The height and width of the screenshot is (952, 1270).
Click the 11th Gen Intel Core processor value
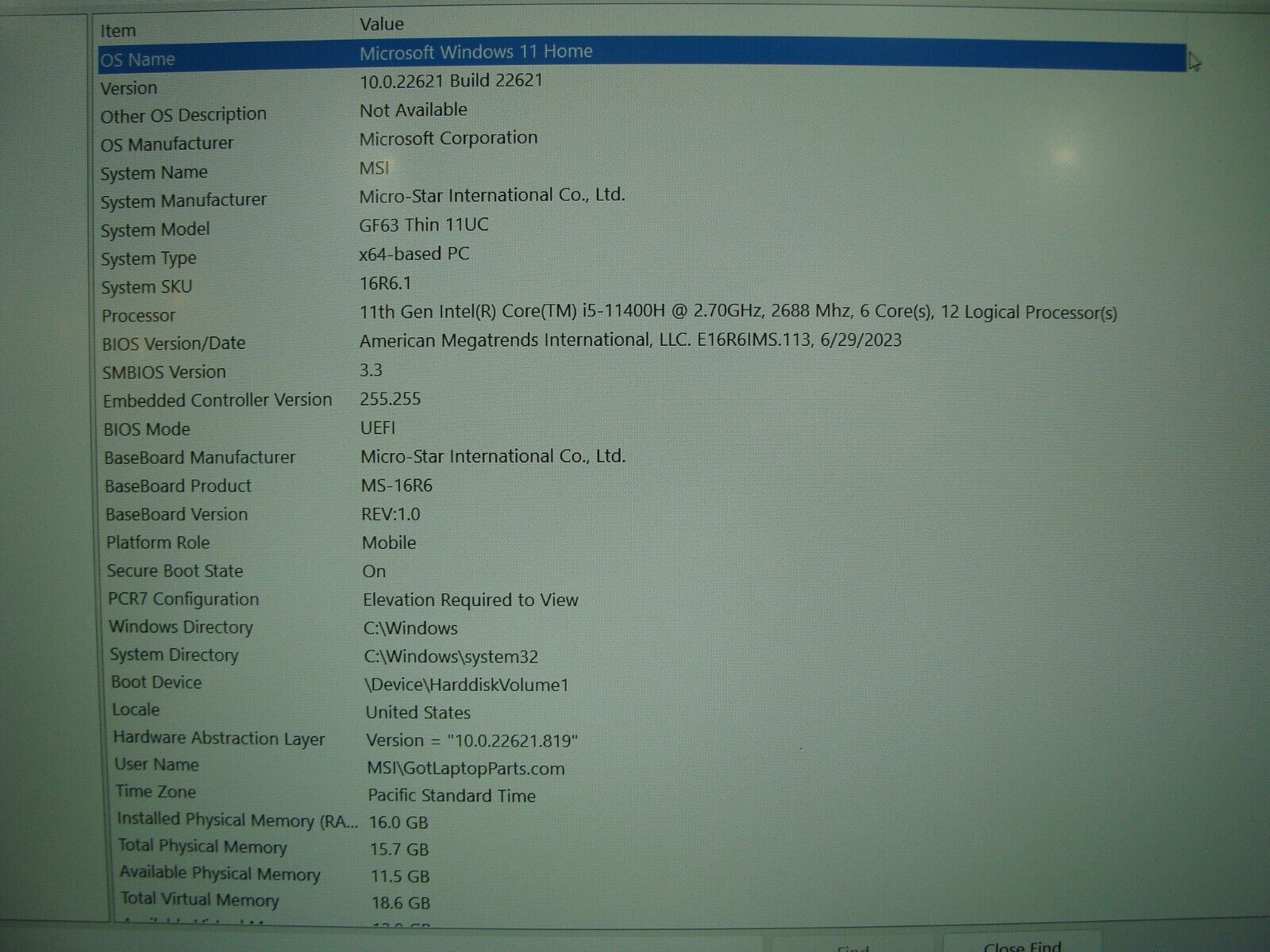(x=738, y=313)
